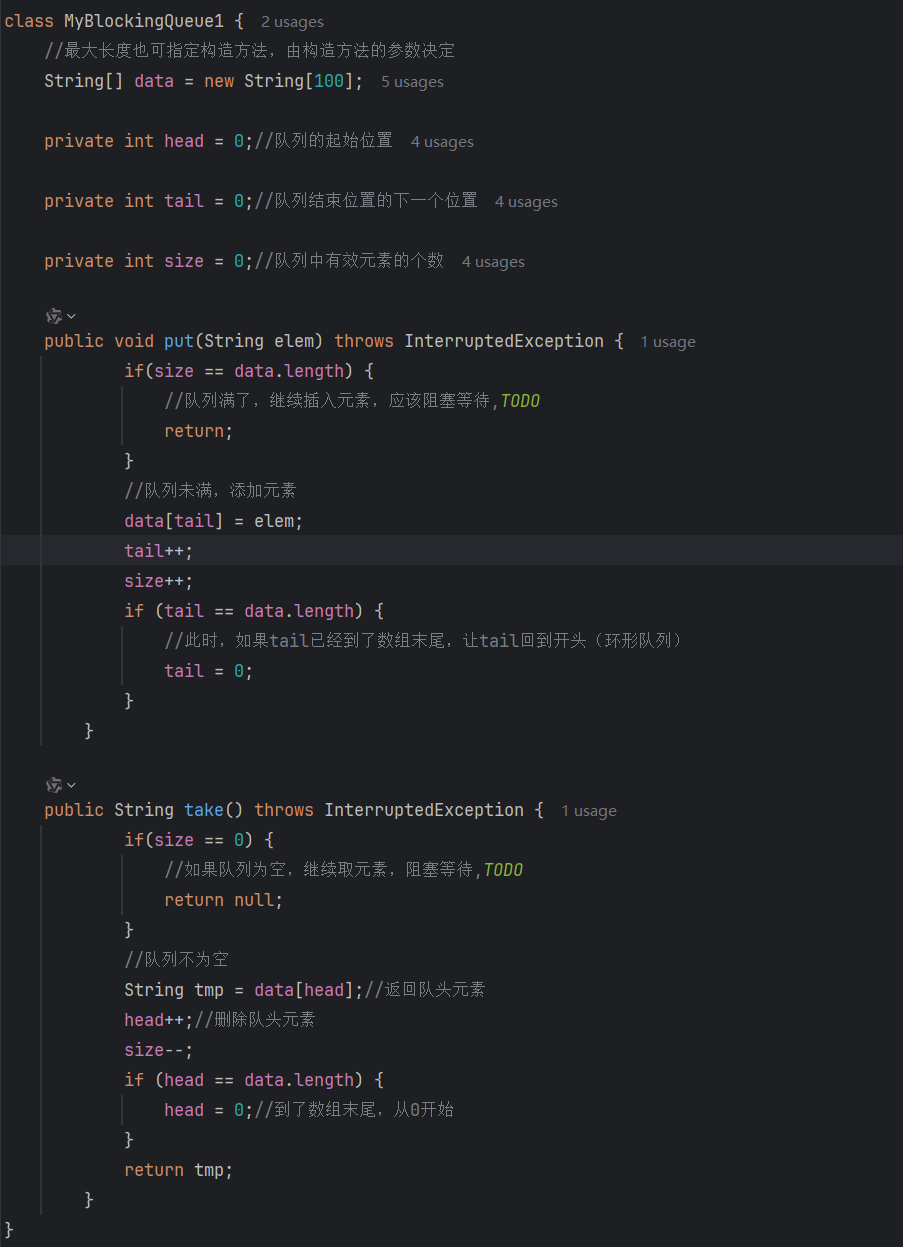Image resolution: width=903 pixels, height=1247 pixels.
Task: Click the comment '//队列中有效元素的个数'
Action: [349, 261]
